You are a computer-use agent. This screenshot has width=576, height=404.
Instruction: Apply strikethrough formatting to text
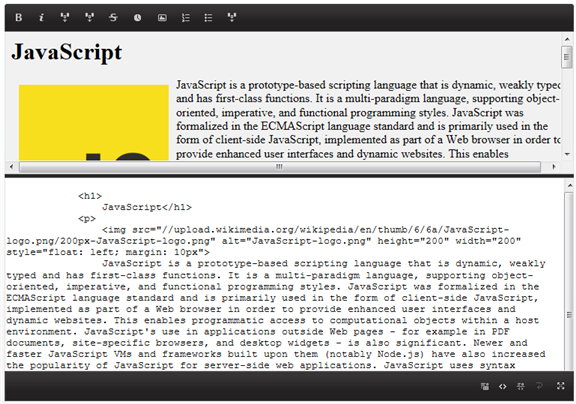113,17
